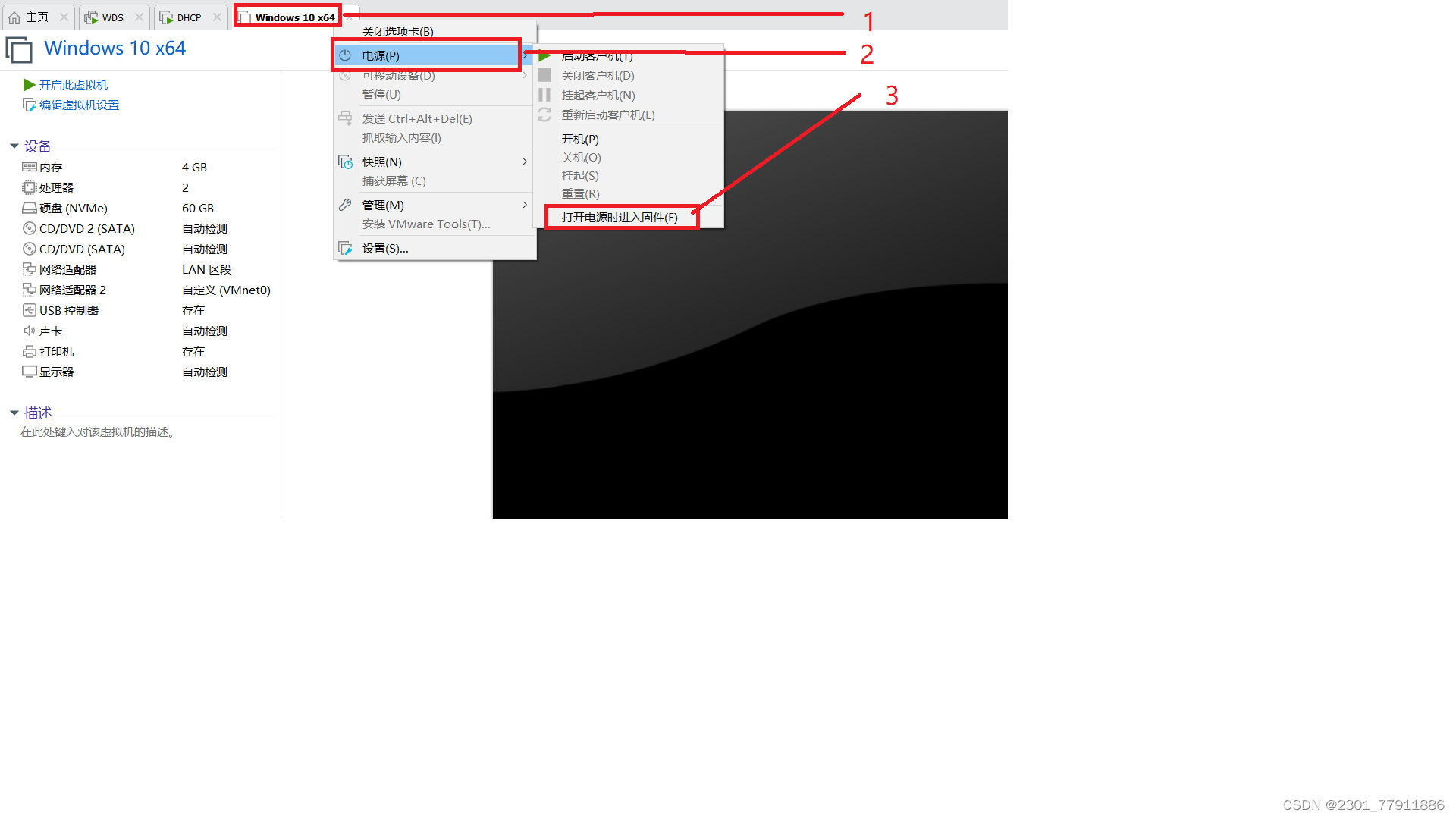Viewport: 1456px width, 819px height.
Task: Select the USB 控制器 icon
Action: (30, 310)
